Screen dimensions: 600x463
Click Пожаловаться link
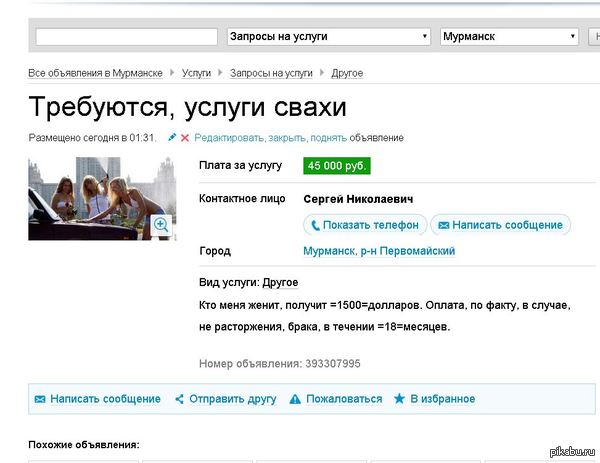pyautogui.click(x=344, y=399)
